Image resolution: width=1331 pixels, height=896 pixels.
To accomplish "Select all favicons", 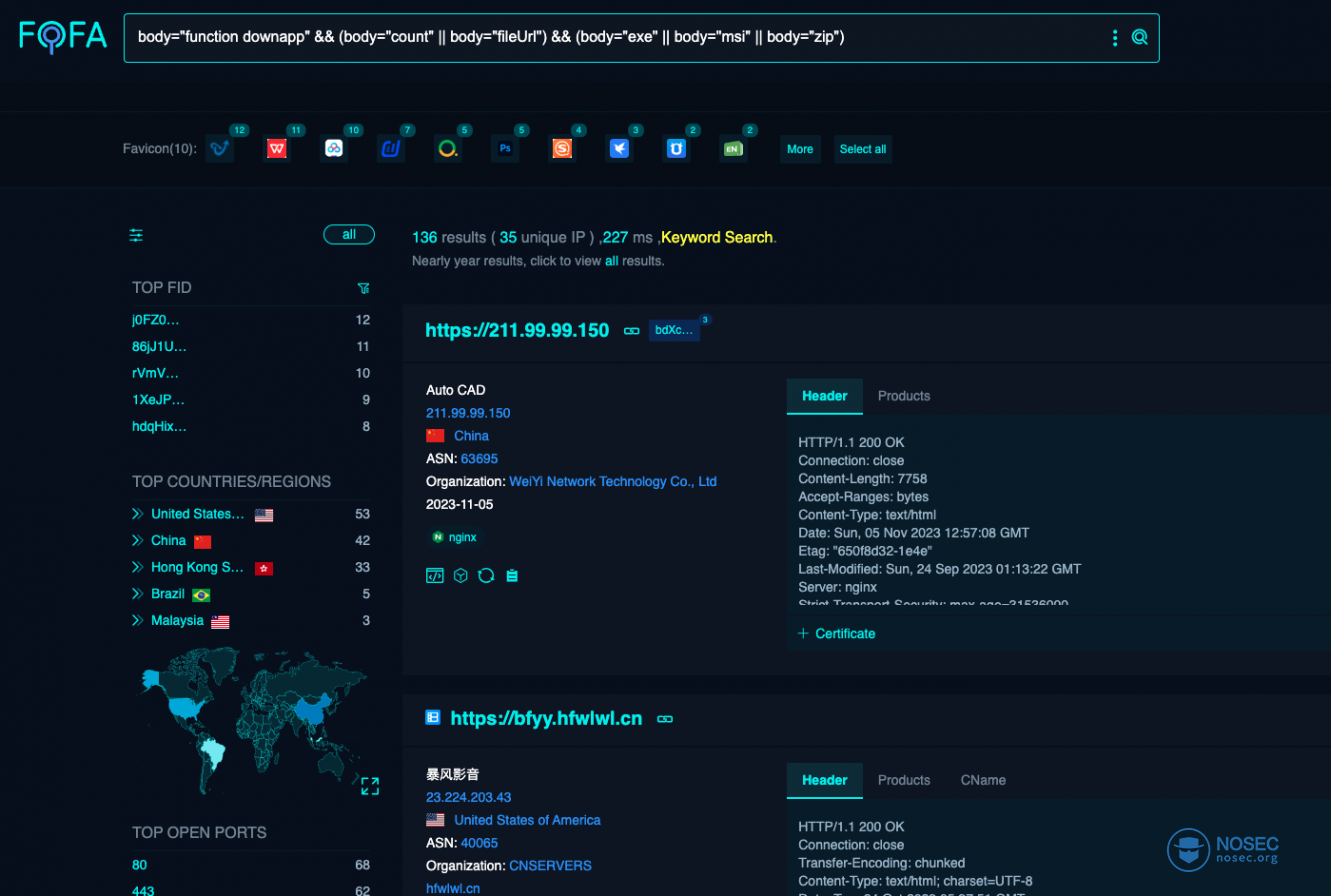I will (x=862, y=149).
